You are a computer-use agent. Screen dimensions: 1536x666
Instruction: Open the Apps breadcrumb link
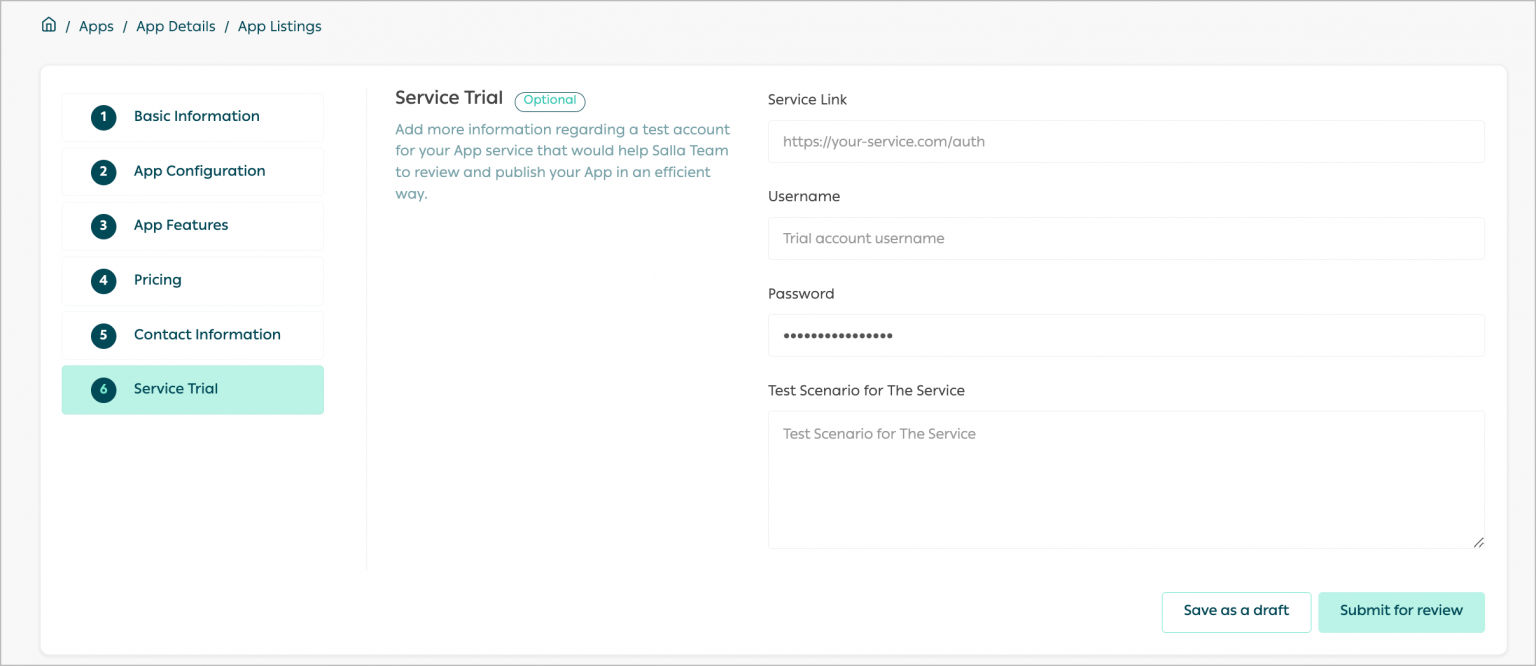[x=96, y=26]
